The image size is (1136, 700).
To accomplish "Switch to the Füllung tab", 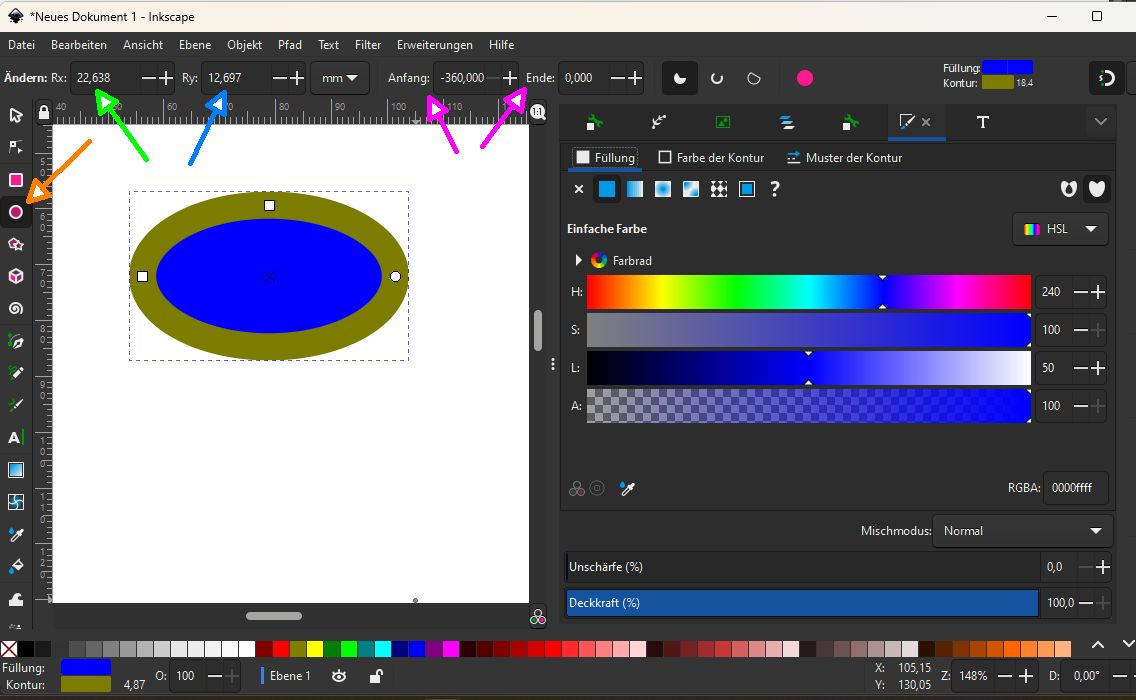I will [x=606, y=157].
